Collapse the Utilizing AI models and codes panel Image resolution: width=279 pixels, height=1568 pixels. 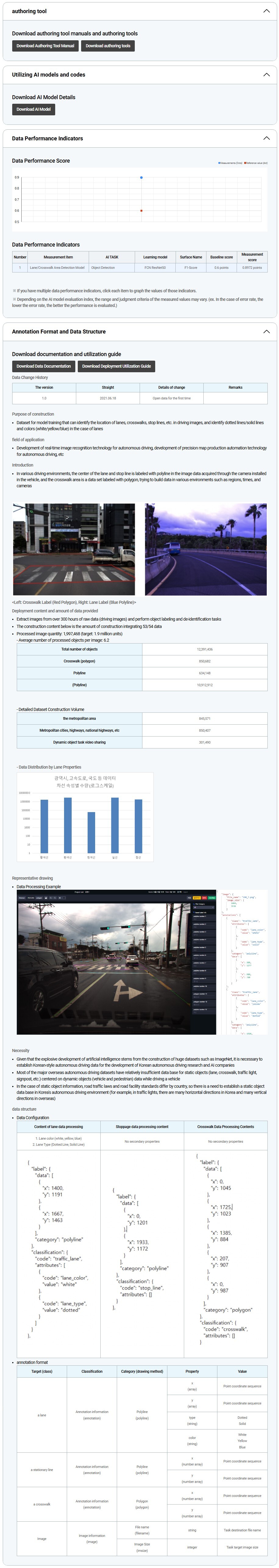pos(266,75)
